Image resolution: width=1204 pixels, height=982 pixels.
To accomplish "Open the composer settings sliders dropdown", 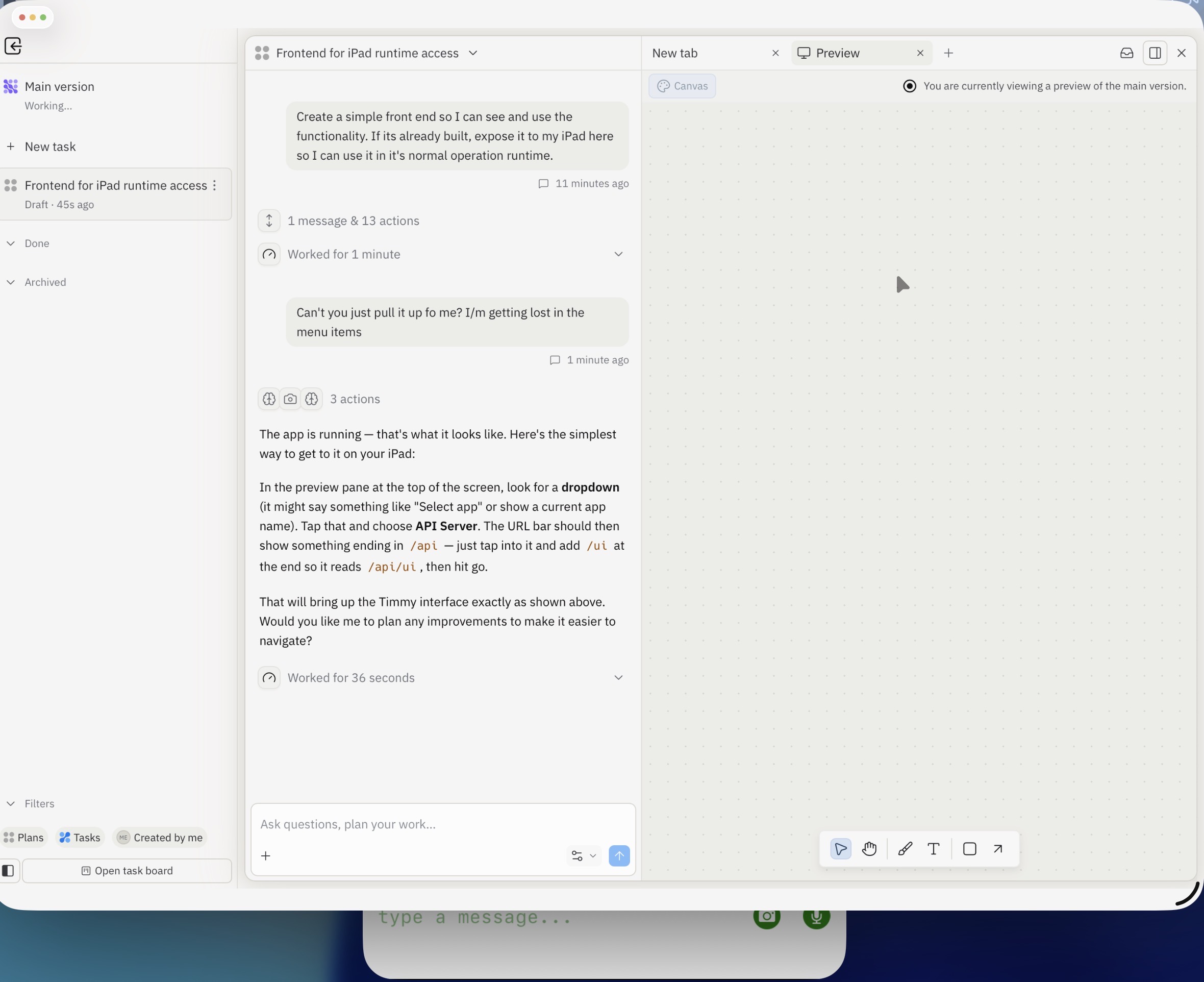I will (583, 856).
